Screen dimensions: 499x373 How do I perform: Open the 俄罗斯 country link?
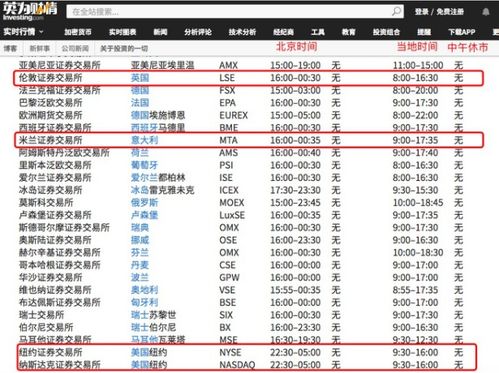pyautogui.click(x=144, y=203)
